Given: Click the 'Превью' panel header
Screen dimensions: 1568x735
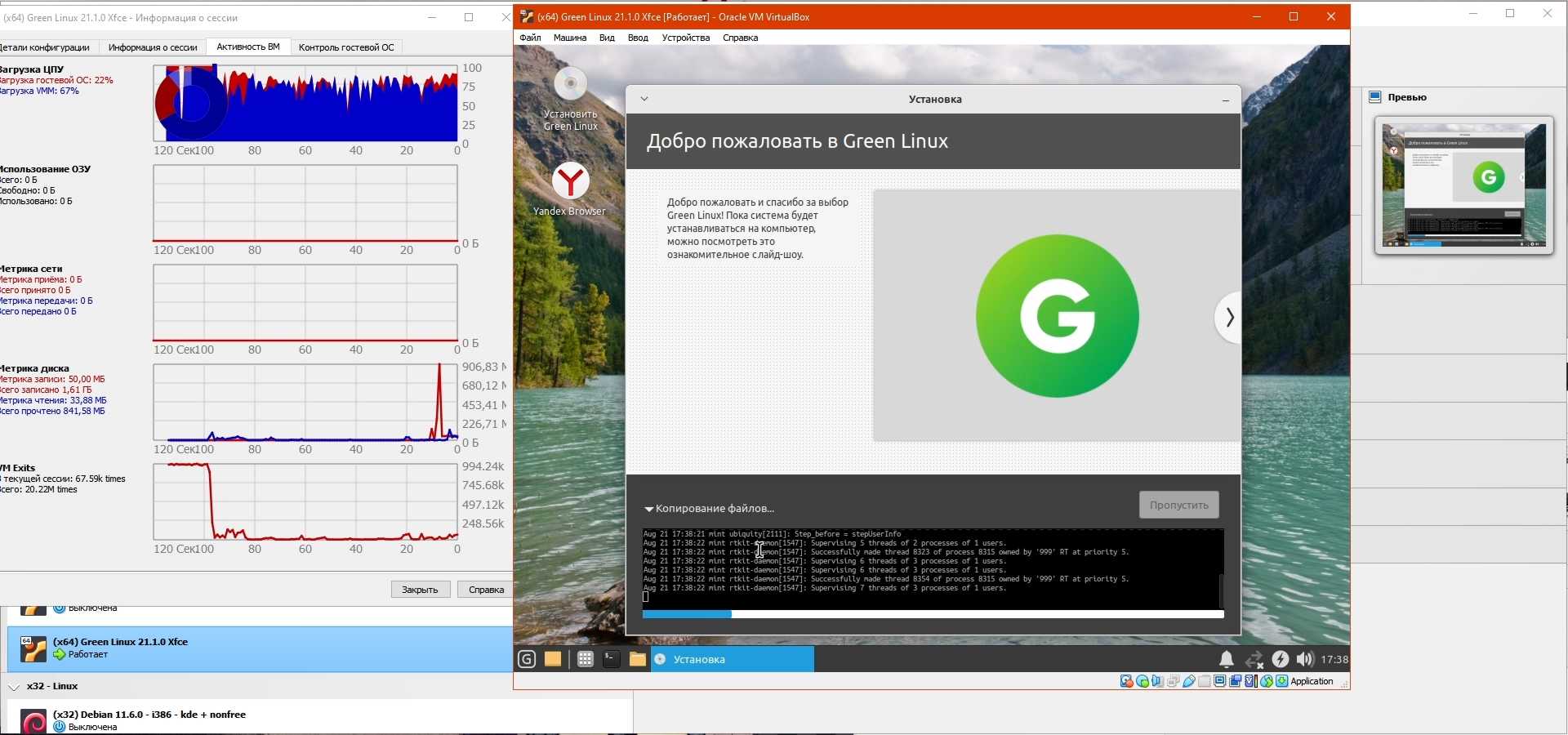Looking at the screenshot, I should [x=1406, y=97].
